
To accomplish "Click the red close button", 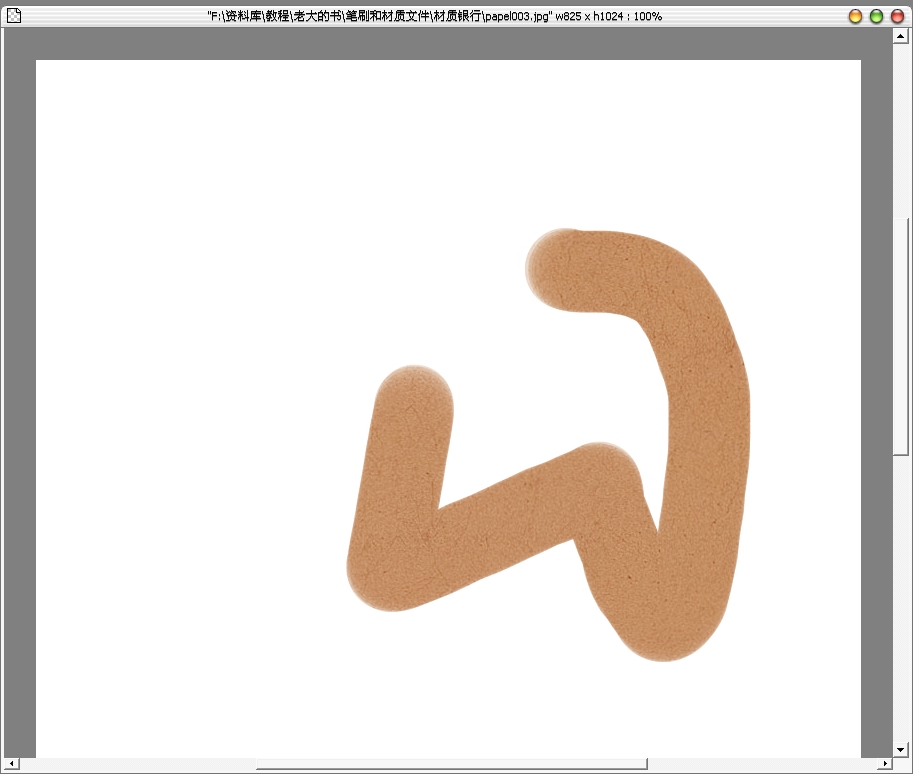I will [897, 16].
